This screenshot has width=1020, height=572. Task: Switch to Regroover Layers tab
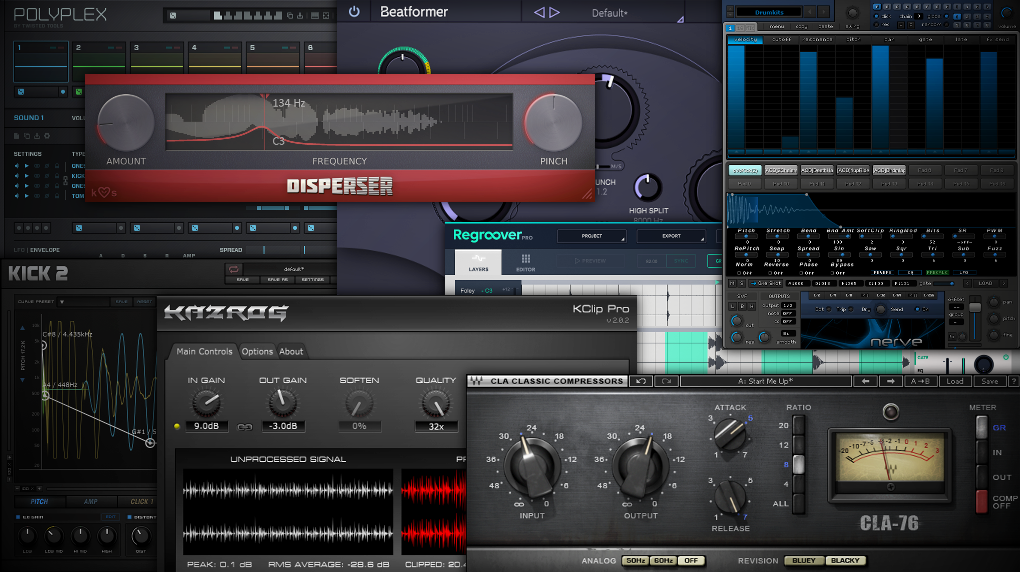coord(478,262)
